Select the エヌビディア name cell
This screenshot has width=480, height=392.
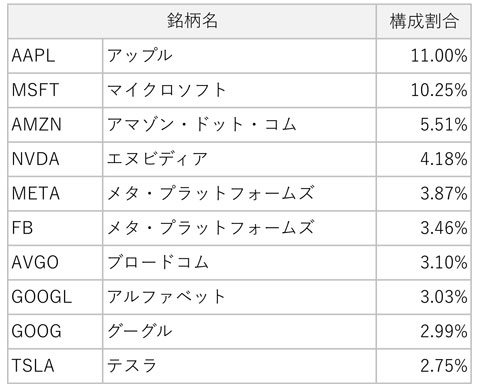tap(239, 159)
